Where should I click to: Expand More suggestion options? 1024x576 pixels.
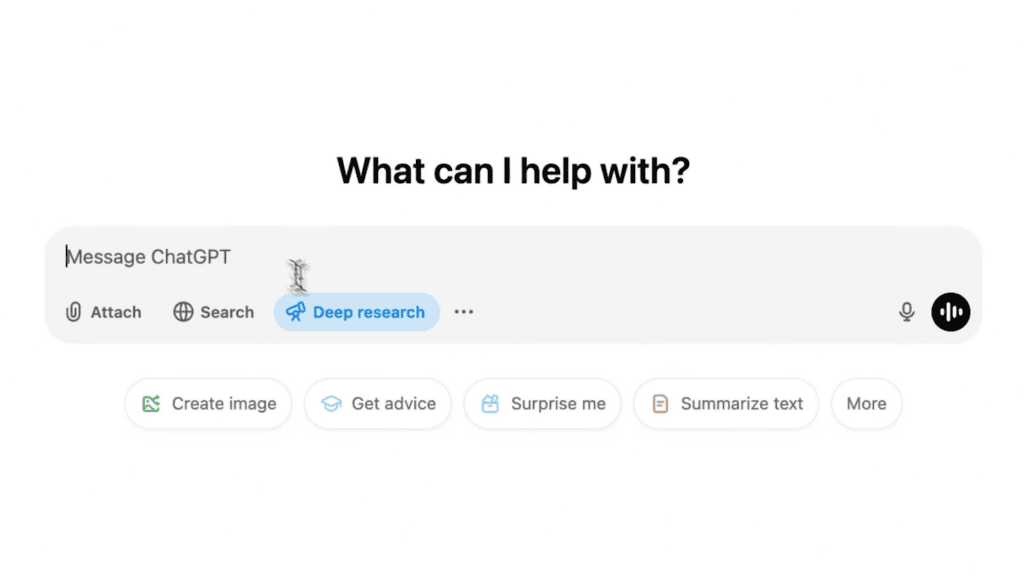(x=866, y=404)
